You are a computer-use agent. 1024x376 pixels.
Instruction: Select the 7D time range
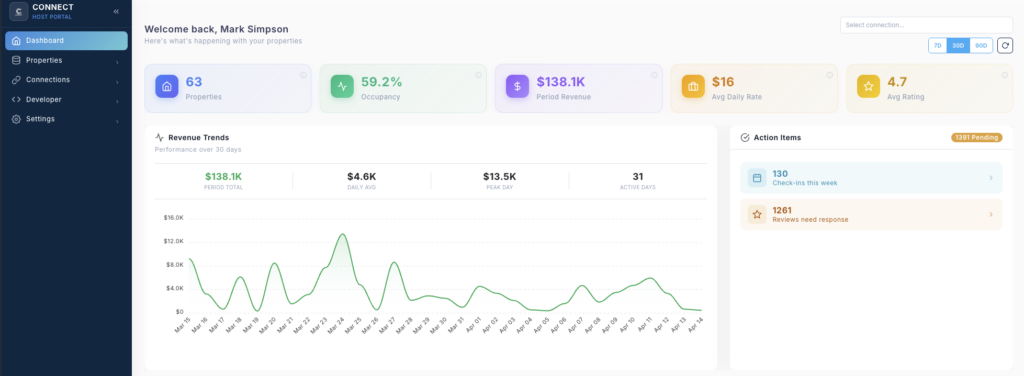tap(938, 46)
